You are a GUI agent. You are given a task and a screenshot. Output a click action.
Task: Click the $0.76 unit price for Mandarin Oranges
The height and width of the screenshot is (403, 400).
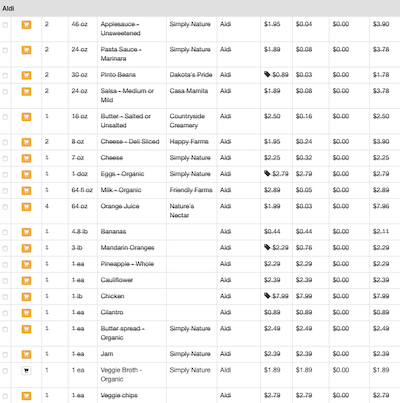pos(304,248)
